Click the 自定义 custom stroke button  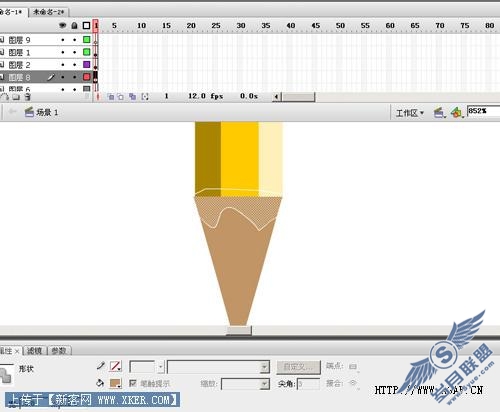[x=298, y=367]
